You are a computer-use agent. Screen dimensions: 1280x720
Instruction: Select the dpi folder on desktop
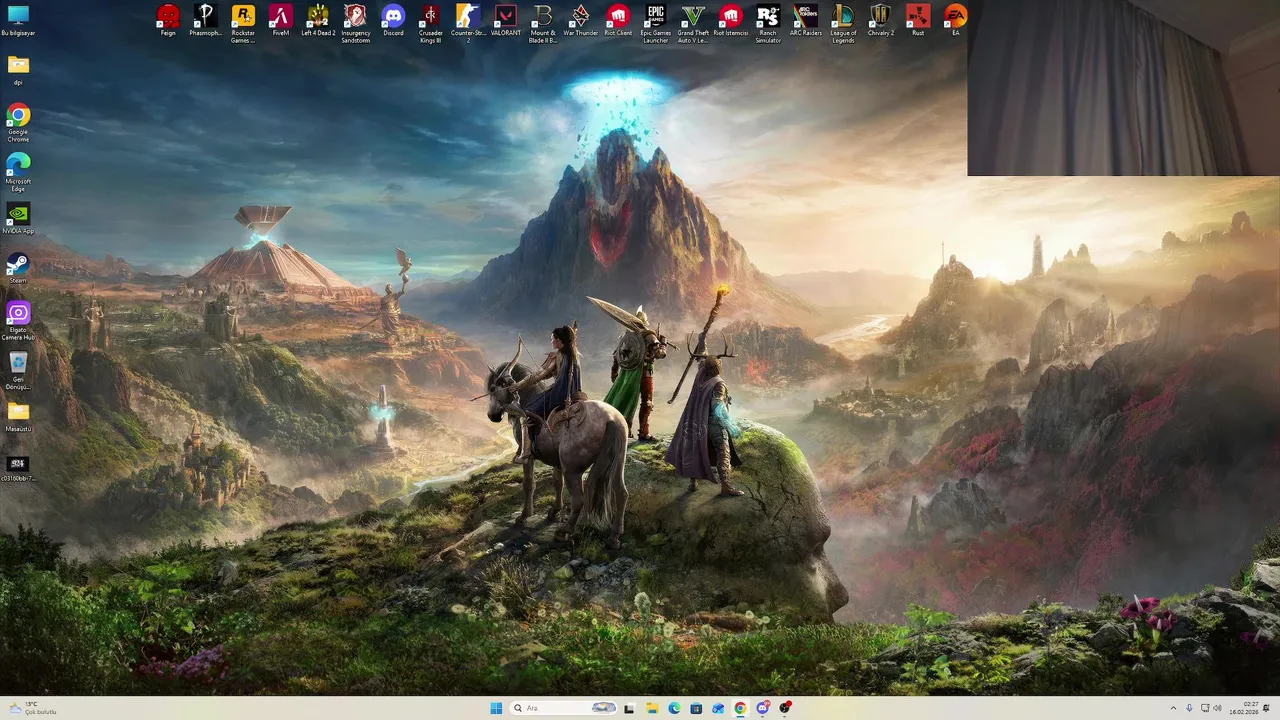coord(18,70)
